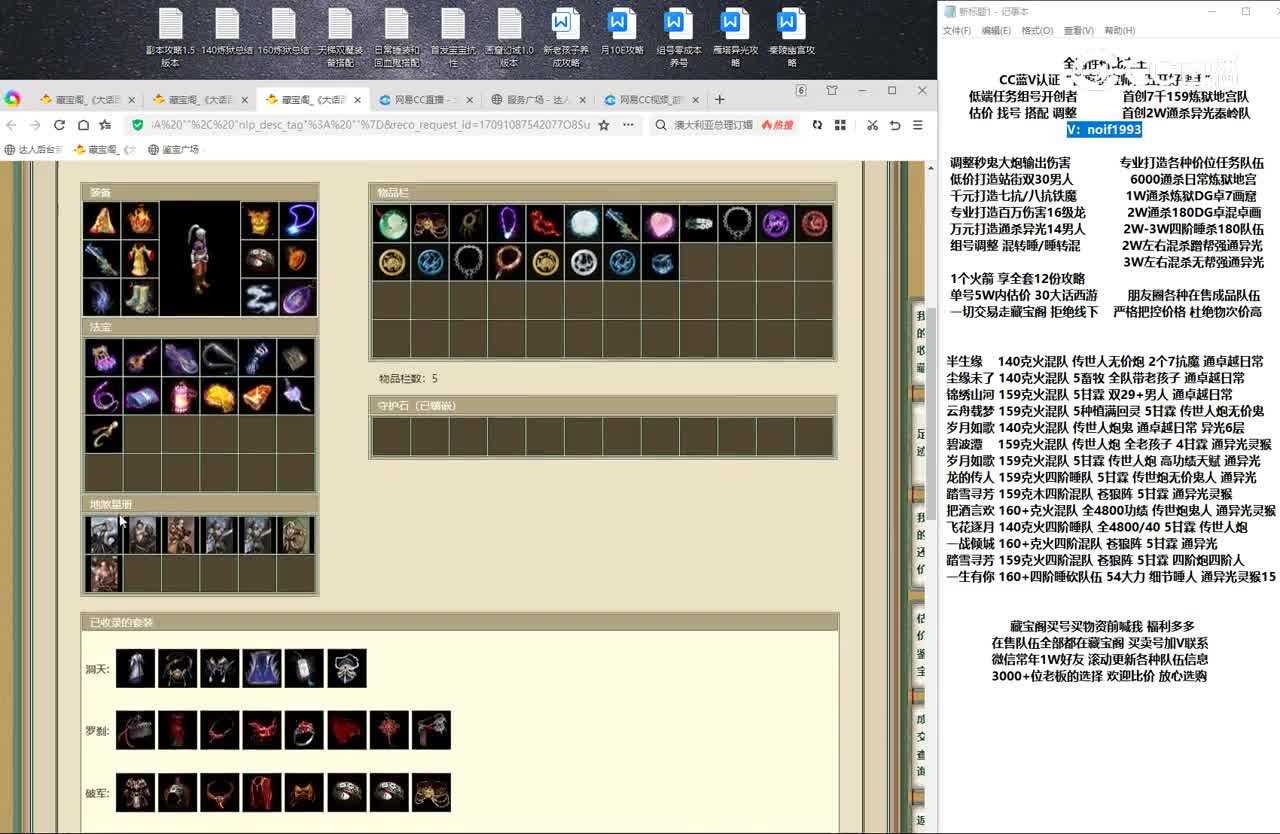This screenshot has height=834, width=1280.
Task: Open the browser hamburger main menu
Action: 917,125
